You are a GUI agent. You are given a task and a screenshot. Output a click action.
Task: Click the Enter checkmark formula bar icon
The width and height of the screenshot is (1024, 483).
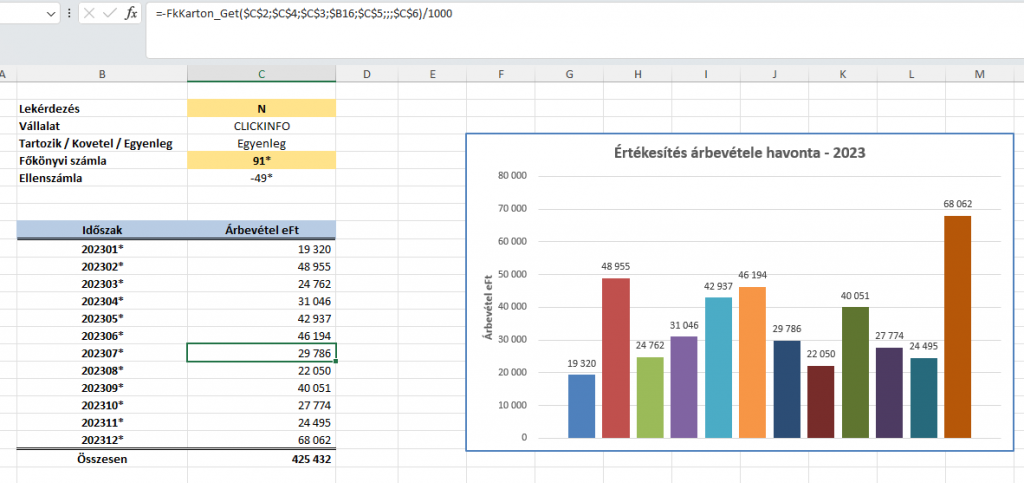[109, 14]
